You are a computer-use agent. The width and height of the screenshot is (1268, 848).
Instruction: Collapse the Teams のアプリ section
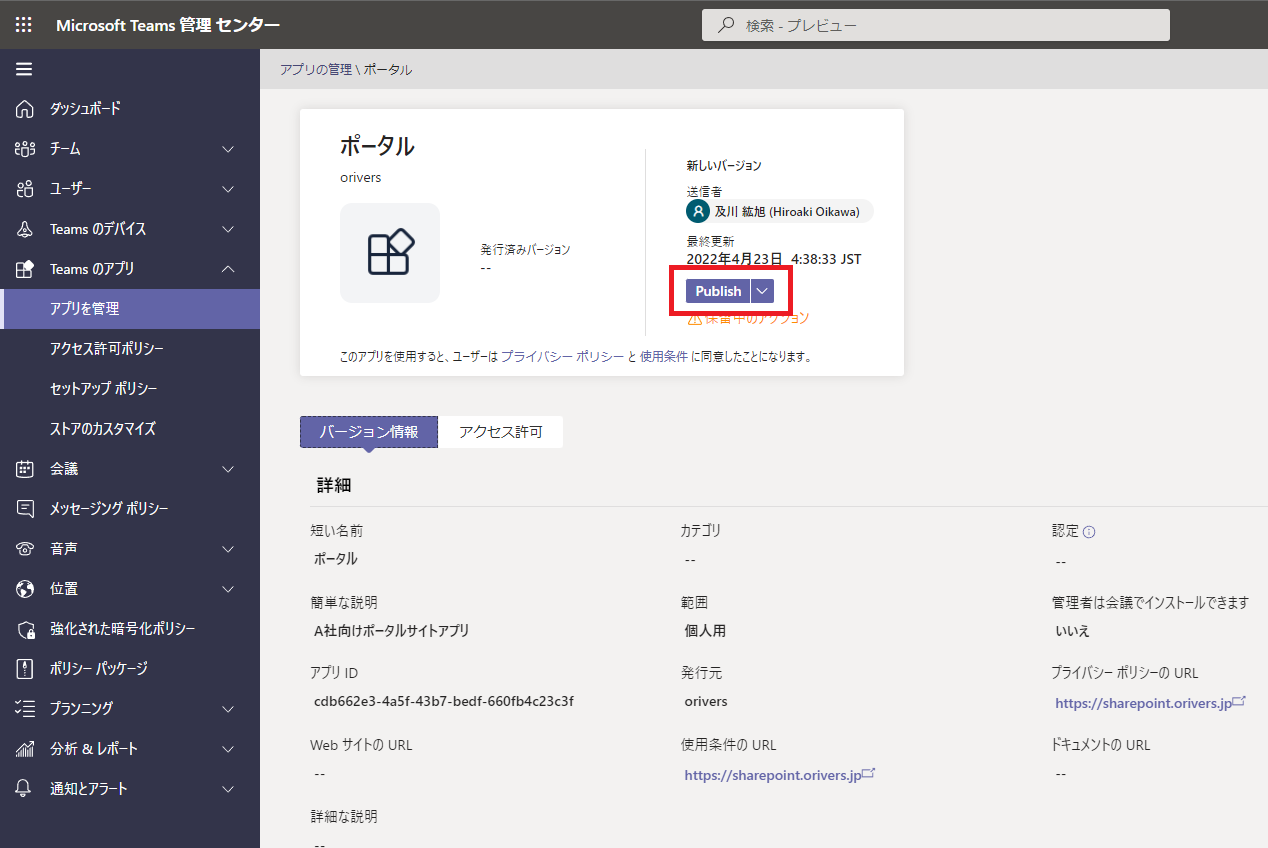tap(228, 269)
